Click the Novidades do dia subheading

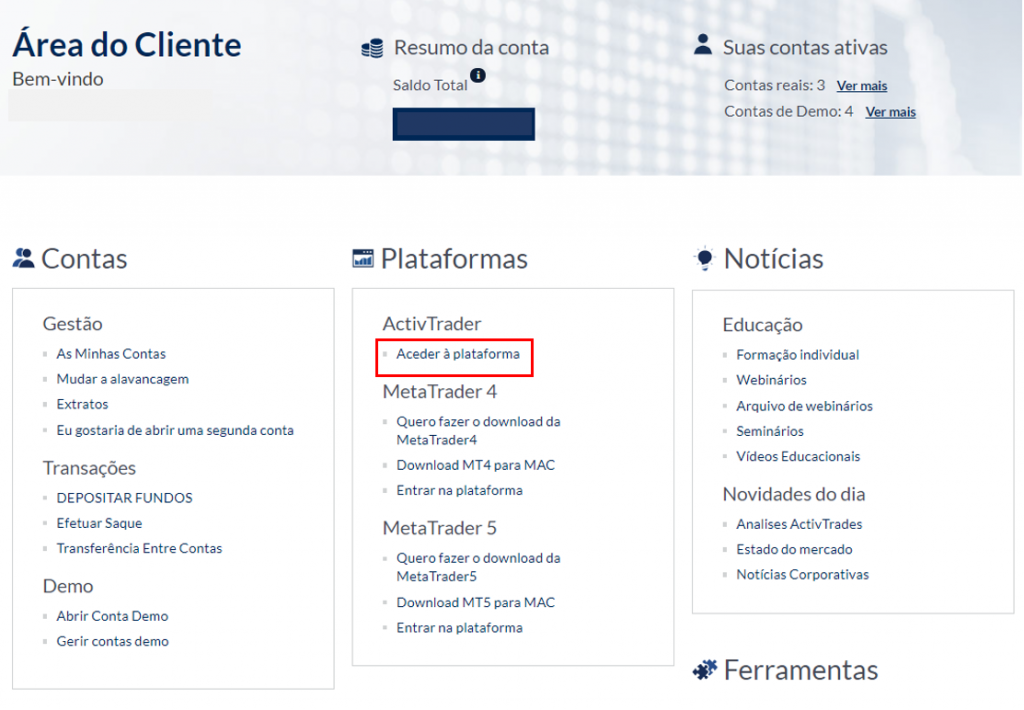[793, 494]
